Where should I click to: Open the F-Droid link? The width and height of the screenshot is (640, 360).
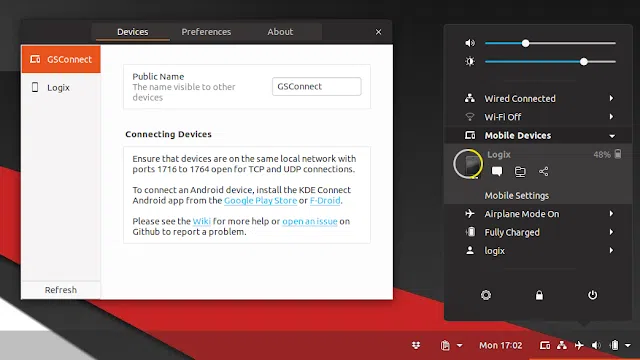(325, 200)
